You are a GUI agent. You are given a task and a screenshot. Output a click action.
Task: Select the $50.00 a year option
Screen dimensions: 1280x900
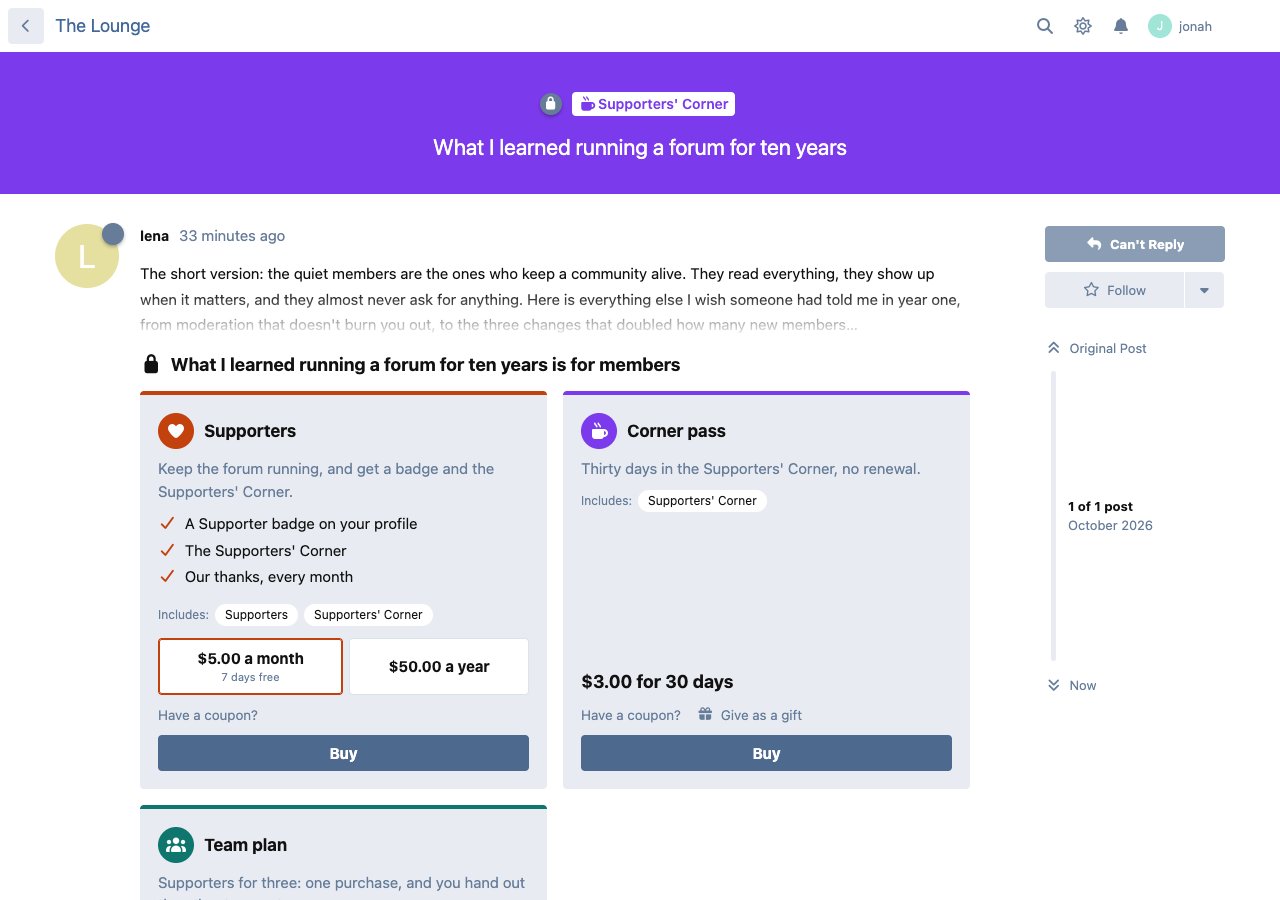(x=439, y=666)
